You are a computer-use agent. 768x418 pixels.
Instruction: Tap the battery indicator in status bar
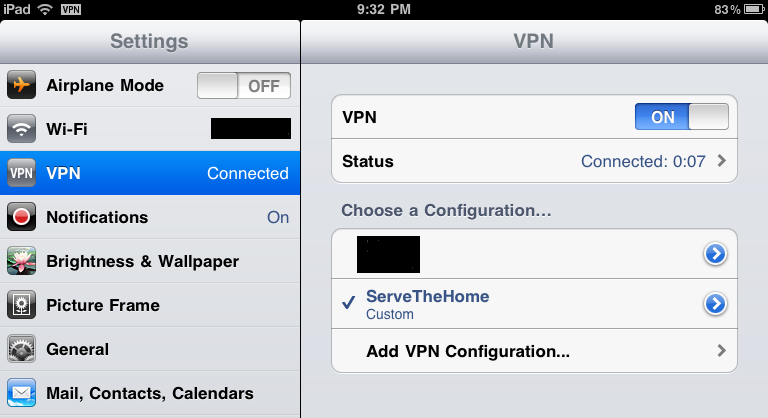click(x=741, y=9)
